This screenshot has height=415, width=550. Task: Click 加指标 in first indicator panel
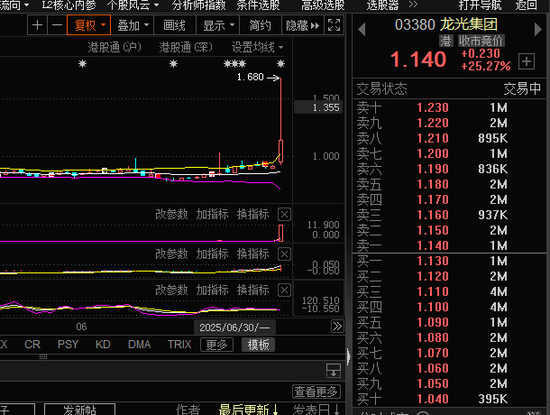click(212, 214)
